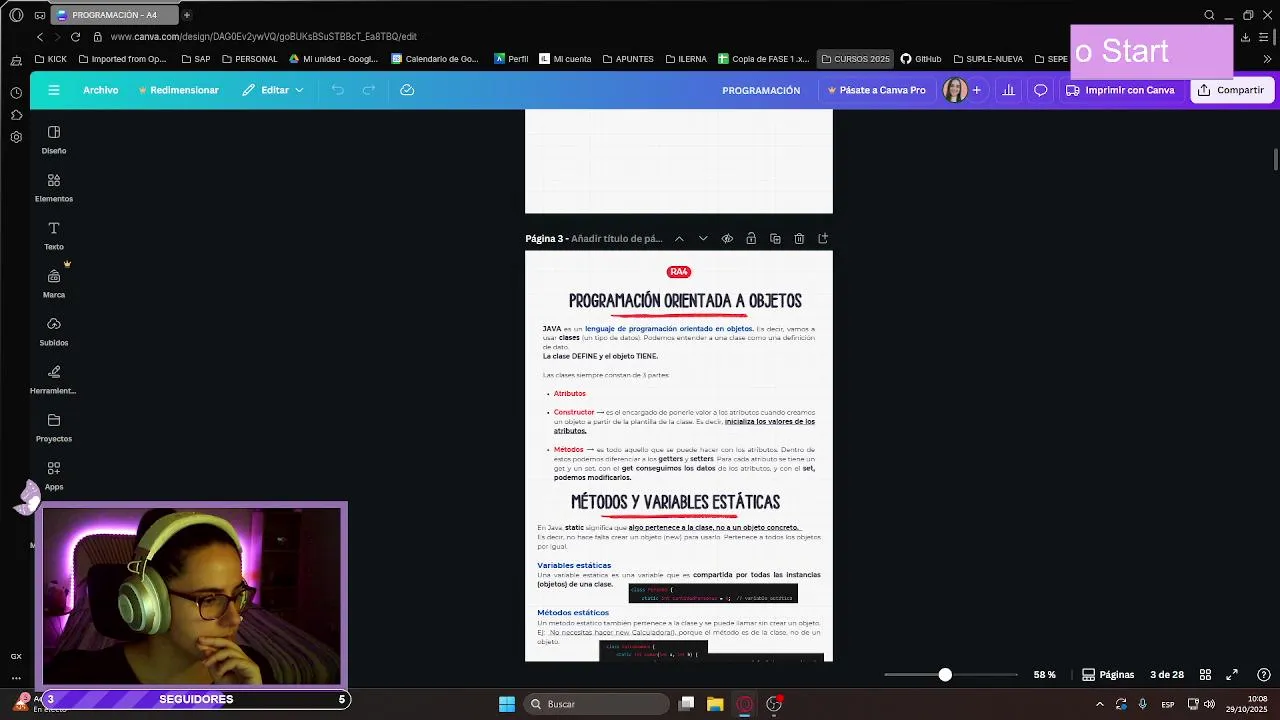
Task: Open the APUNTES bookmark folder
Action: tap(627, 59)
